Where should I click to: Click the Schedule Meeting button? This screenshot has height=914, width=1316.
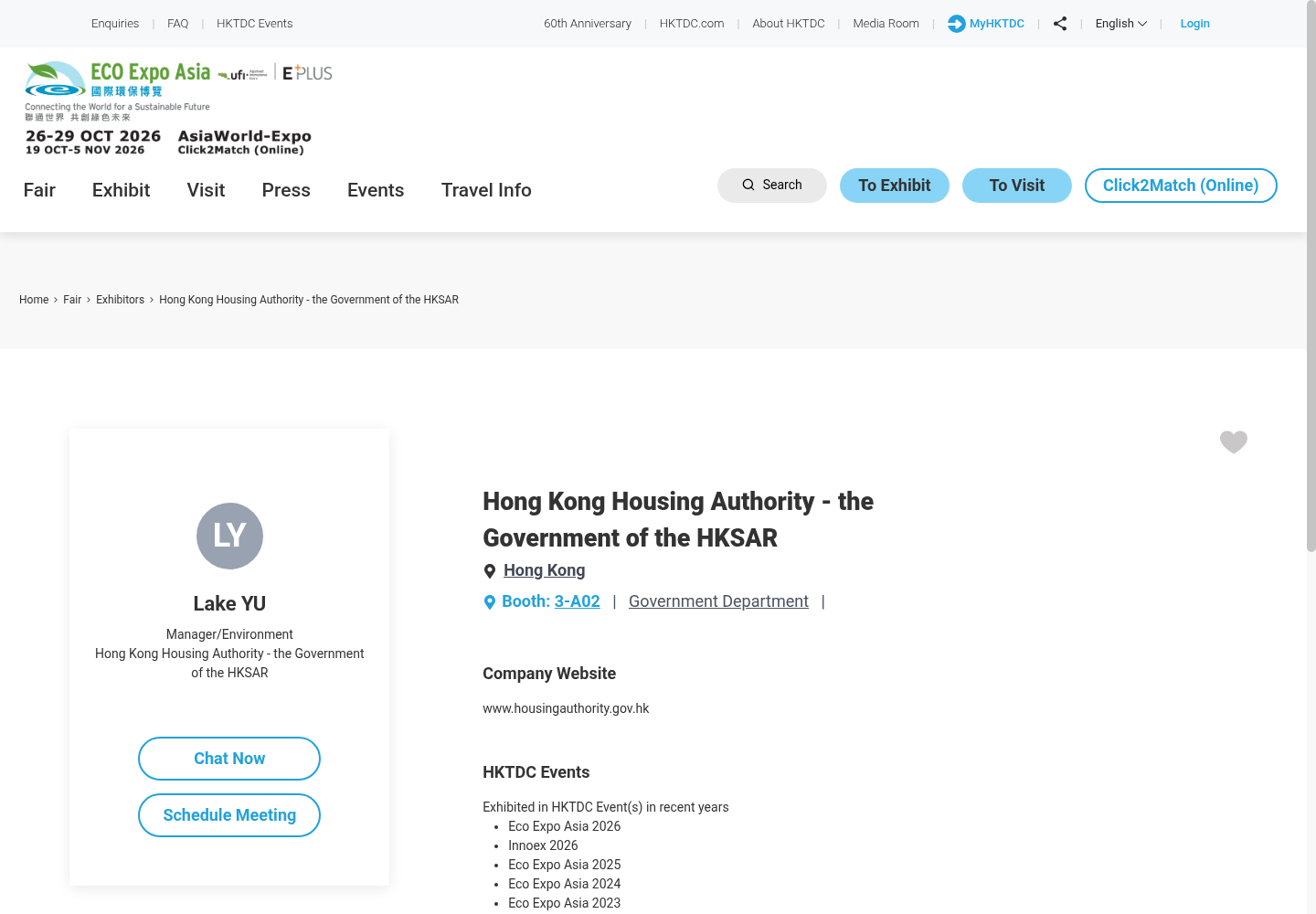[229, 815]
